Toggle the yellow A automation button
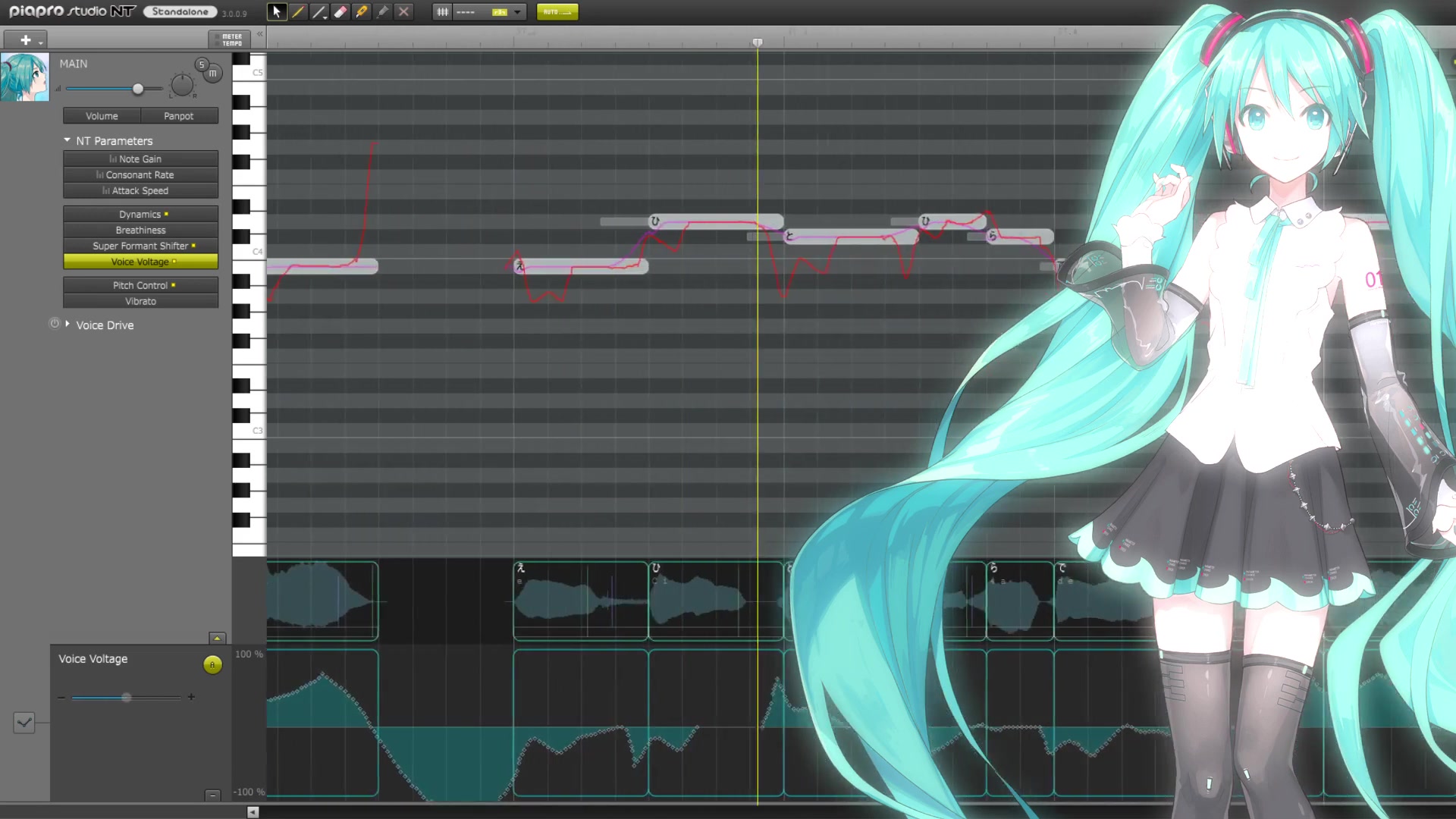1456x819 pixels. click(212, 665)
